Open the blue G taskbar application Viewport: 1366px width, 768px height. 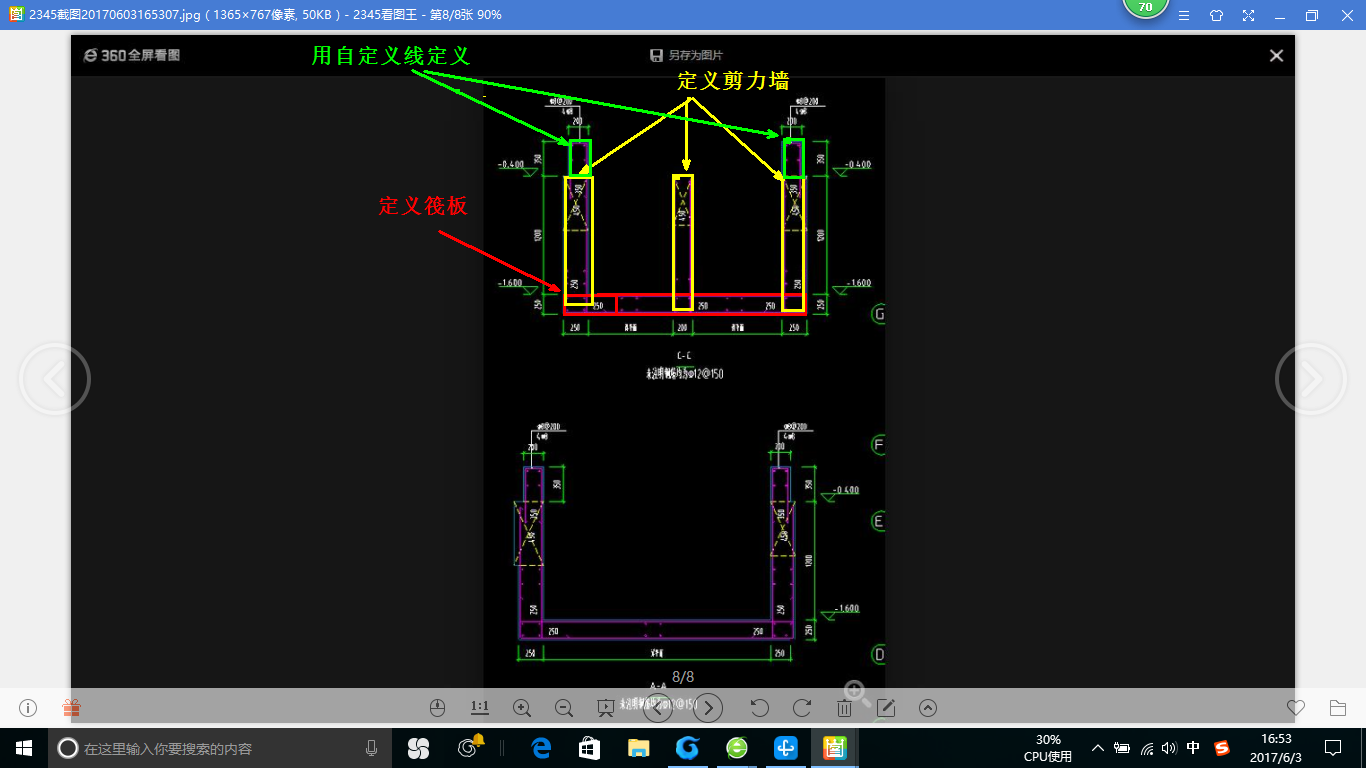687,748
